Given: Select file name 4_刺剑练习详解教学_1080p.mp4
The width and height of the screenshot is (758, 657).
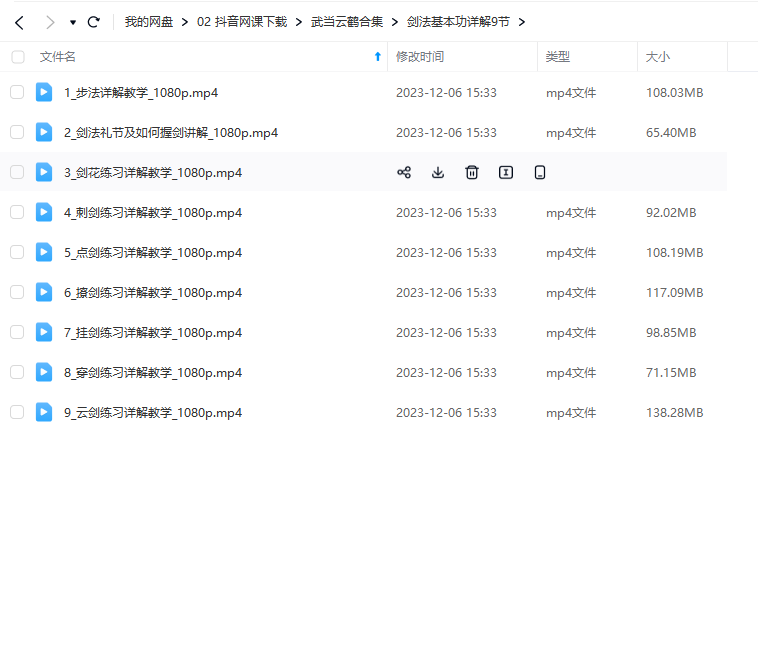Looking at the screenshot, I should click(153, 213).
